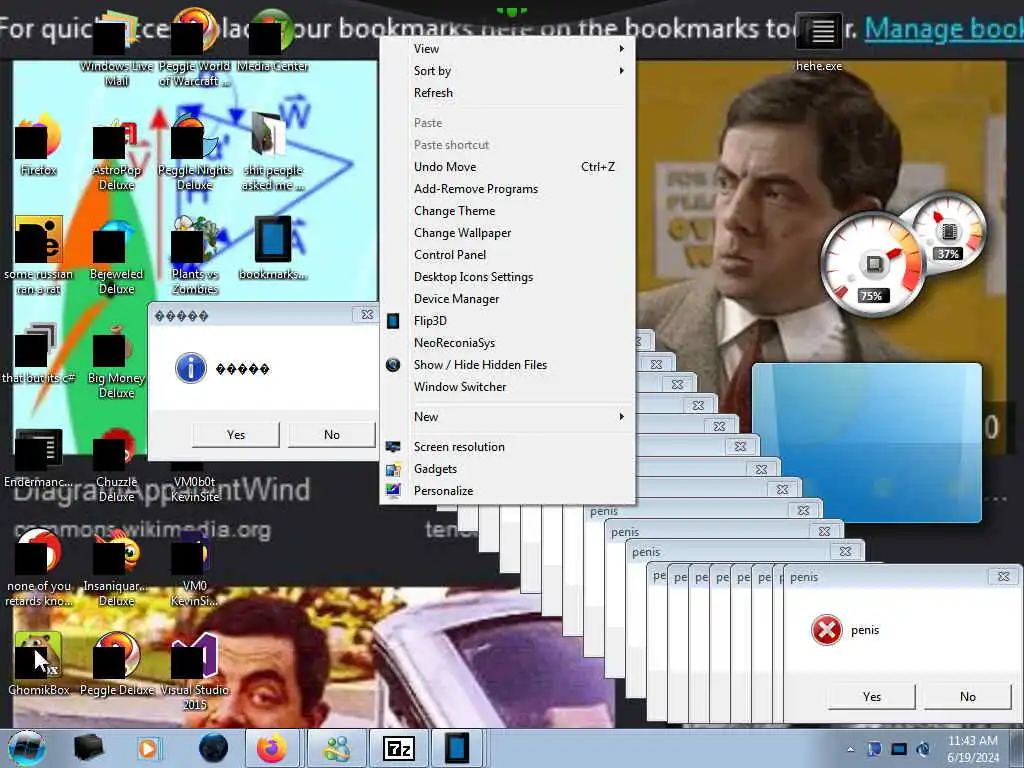Open Firefox from the taskbar
The width and height of the screenshot is (1024, 768).
(x=272, y=748)
